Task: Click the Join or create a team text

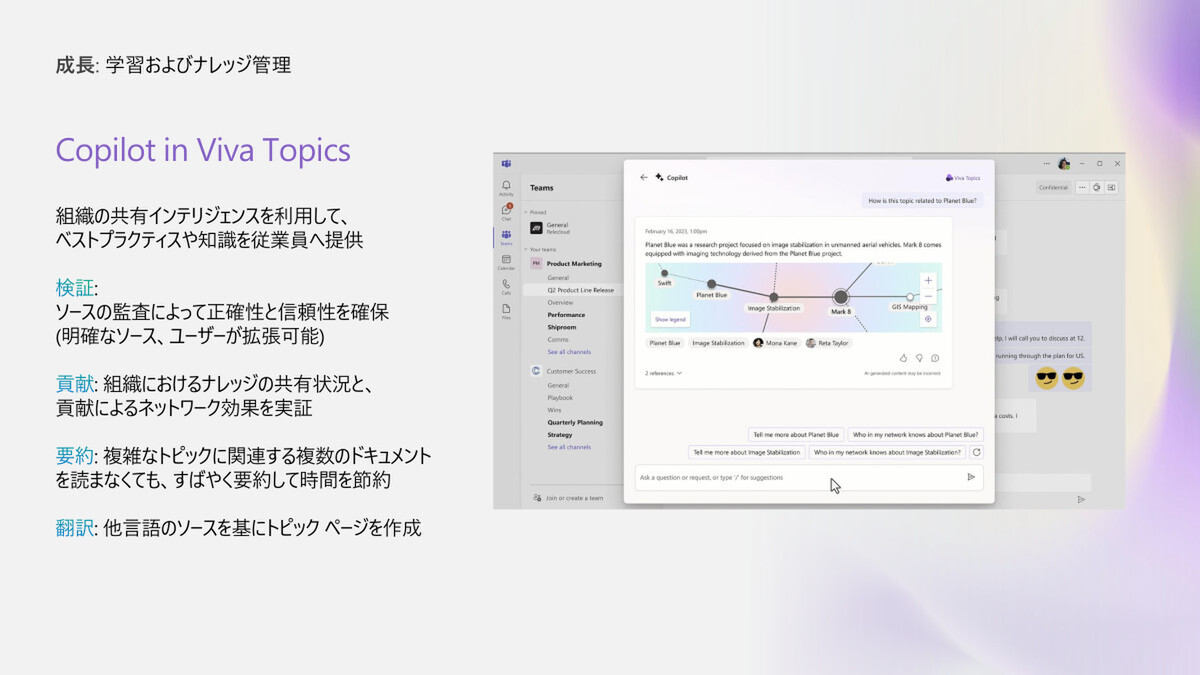Action: coord(574,497)
